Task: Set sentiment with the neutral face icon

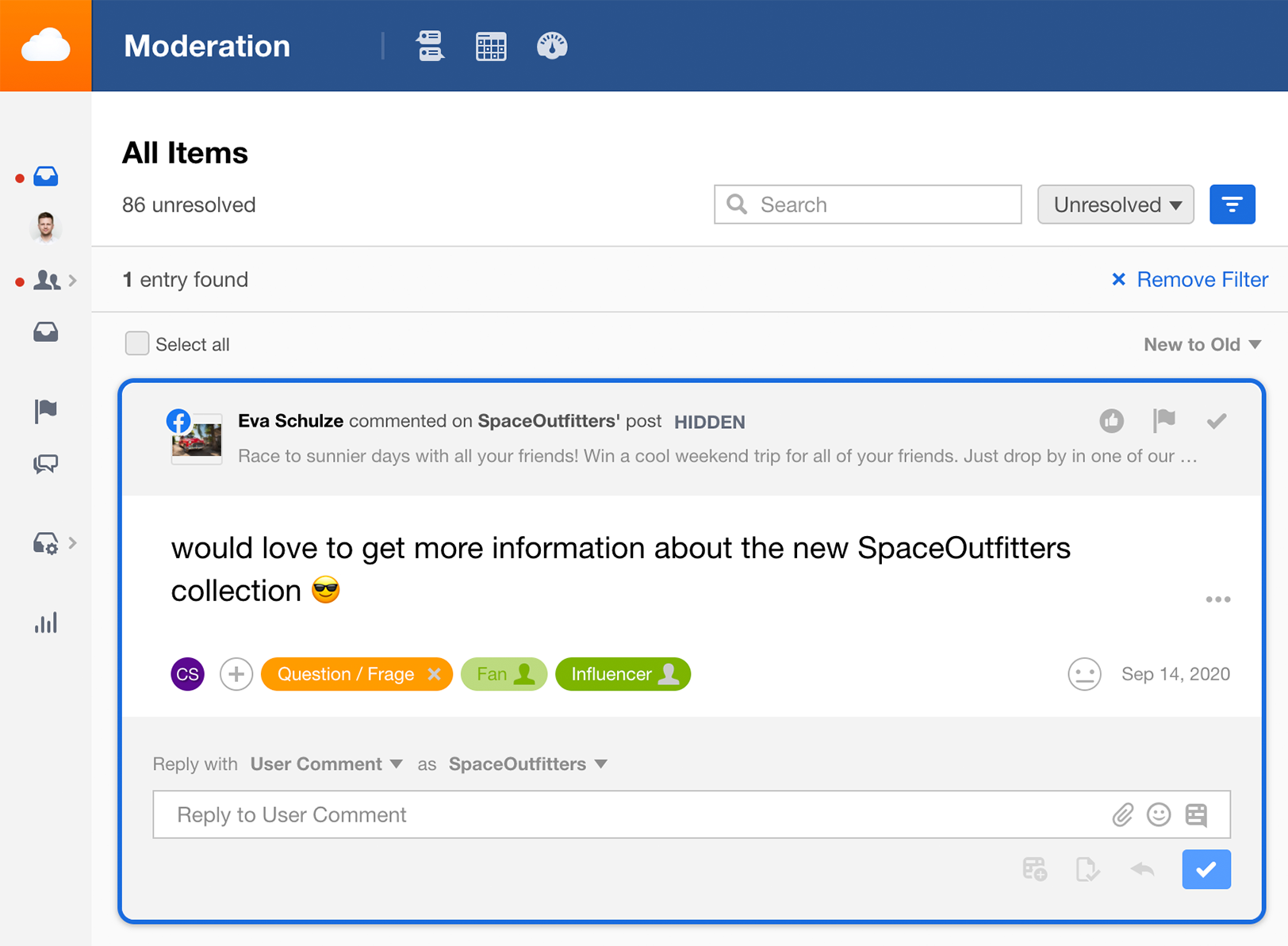Action: (1084, 674)
